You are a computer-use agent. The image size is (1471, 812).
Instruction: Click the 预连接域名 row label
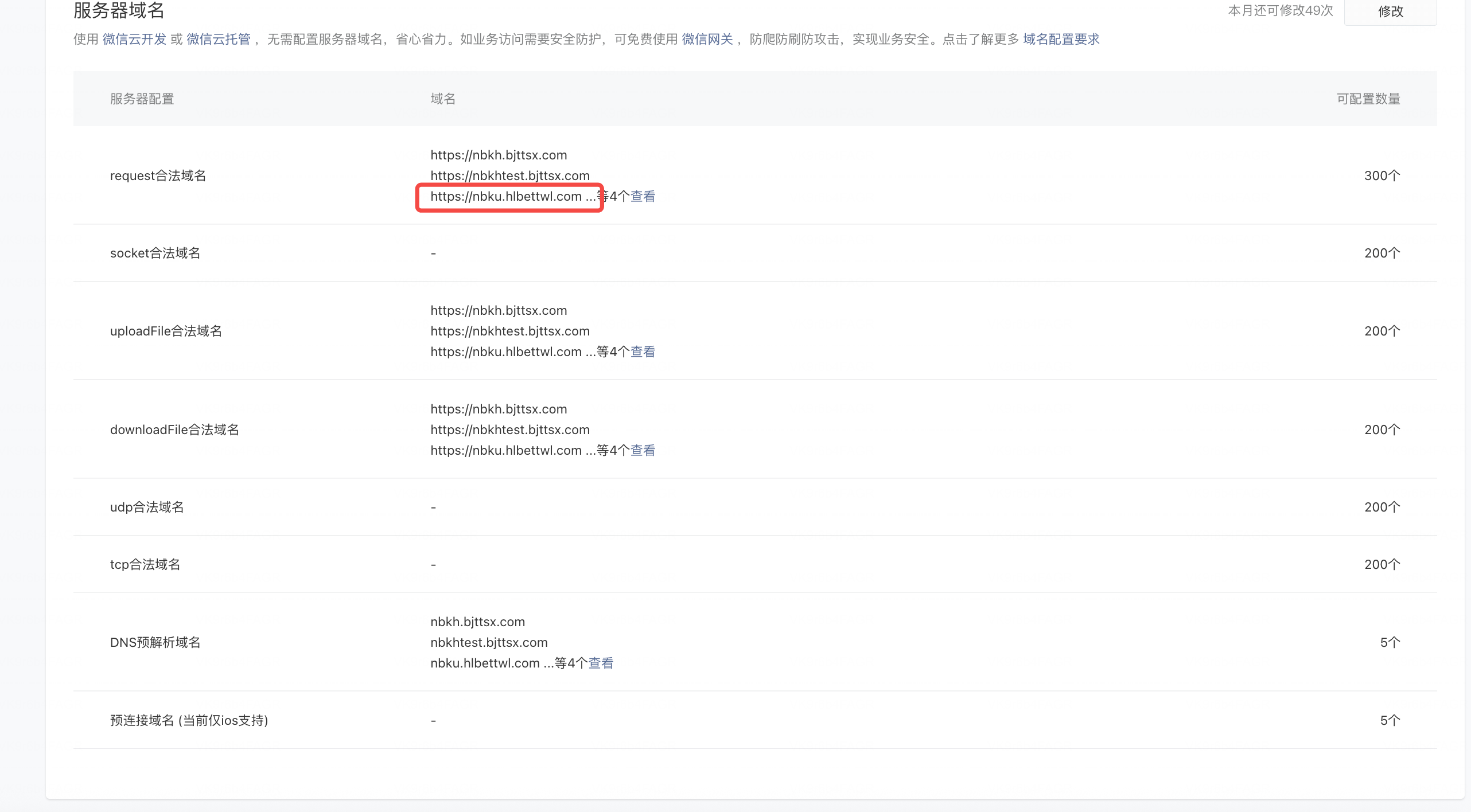[x=189, y=721]
